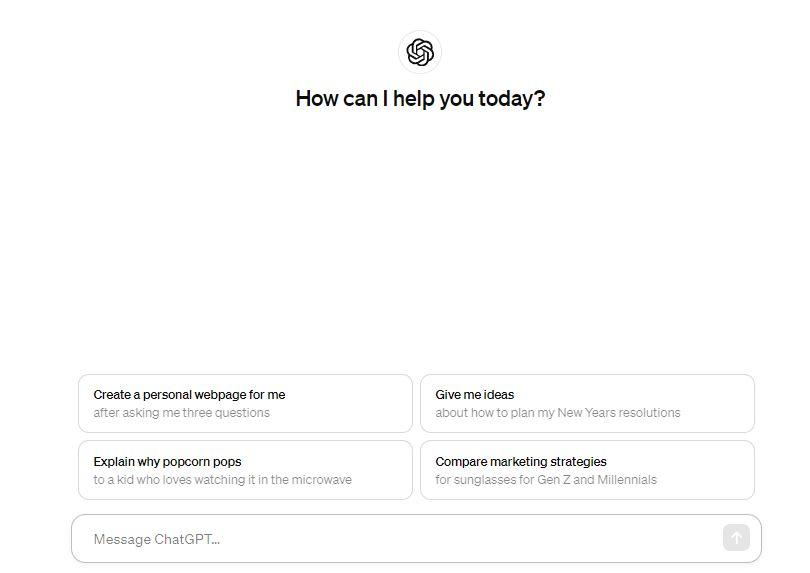
Task: Click the empty area inside the message box
Action: [450, 539]
